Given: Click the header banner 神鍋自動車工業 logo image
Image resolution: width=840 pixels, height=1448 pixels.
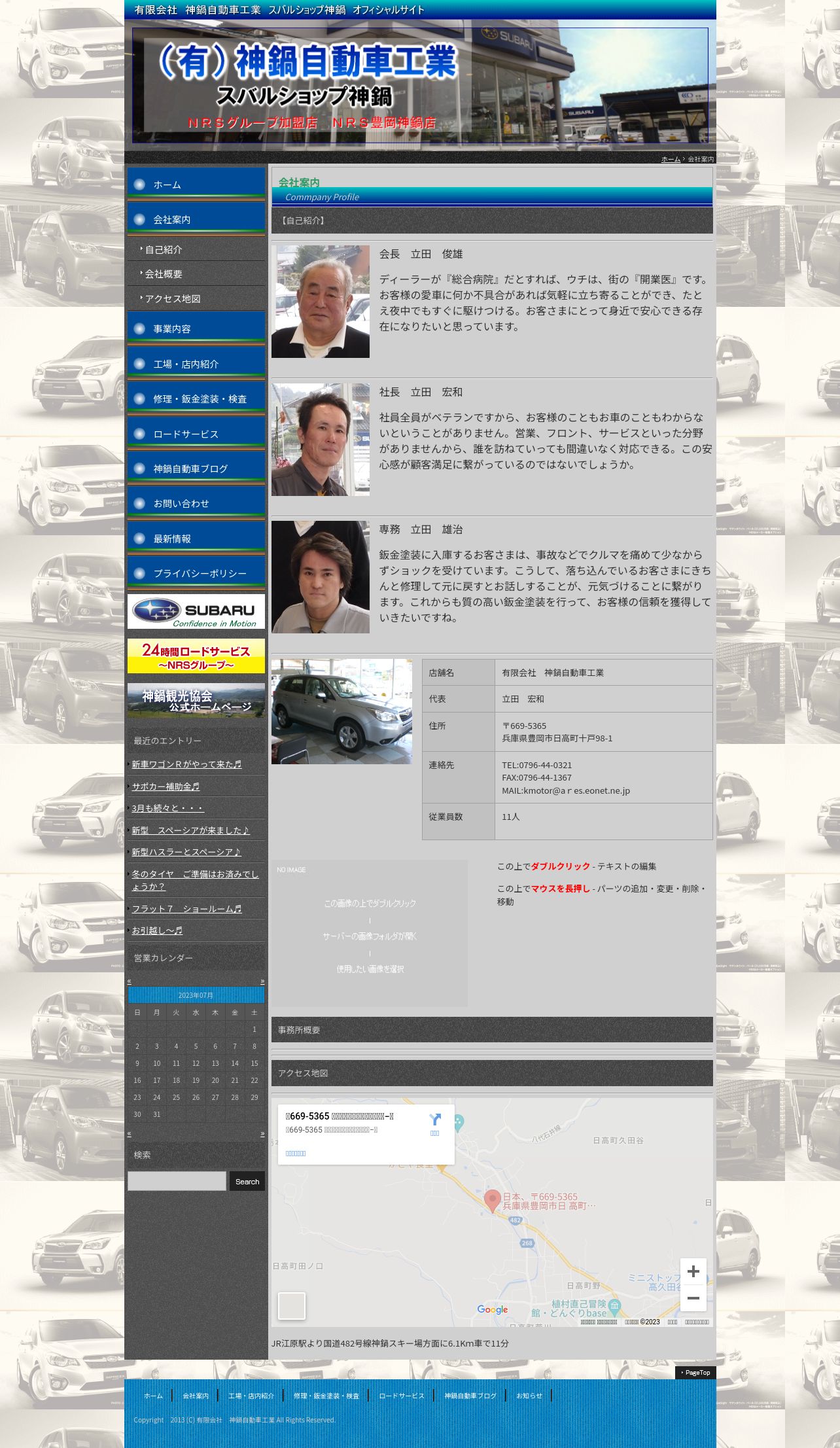Looking at the screenshot, I should click(420, 85).
